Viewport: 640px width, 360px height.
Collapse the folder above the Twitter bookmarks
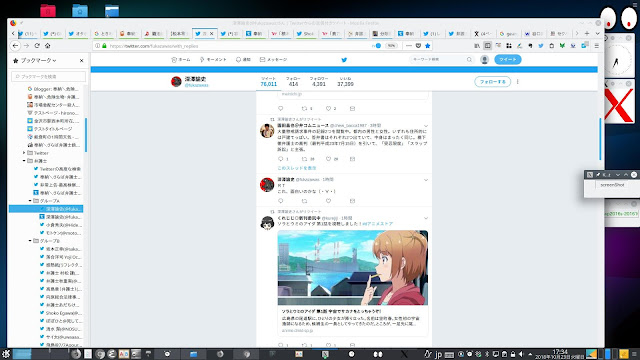(24, 161)
